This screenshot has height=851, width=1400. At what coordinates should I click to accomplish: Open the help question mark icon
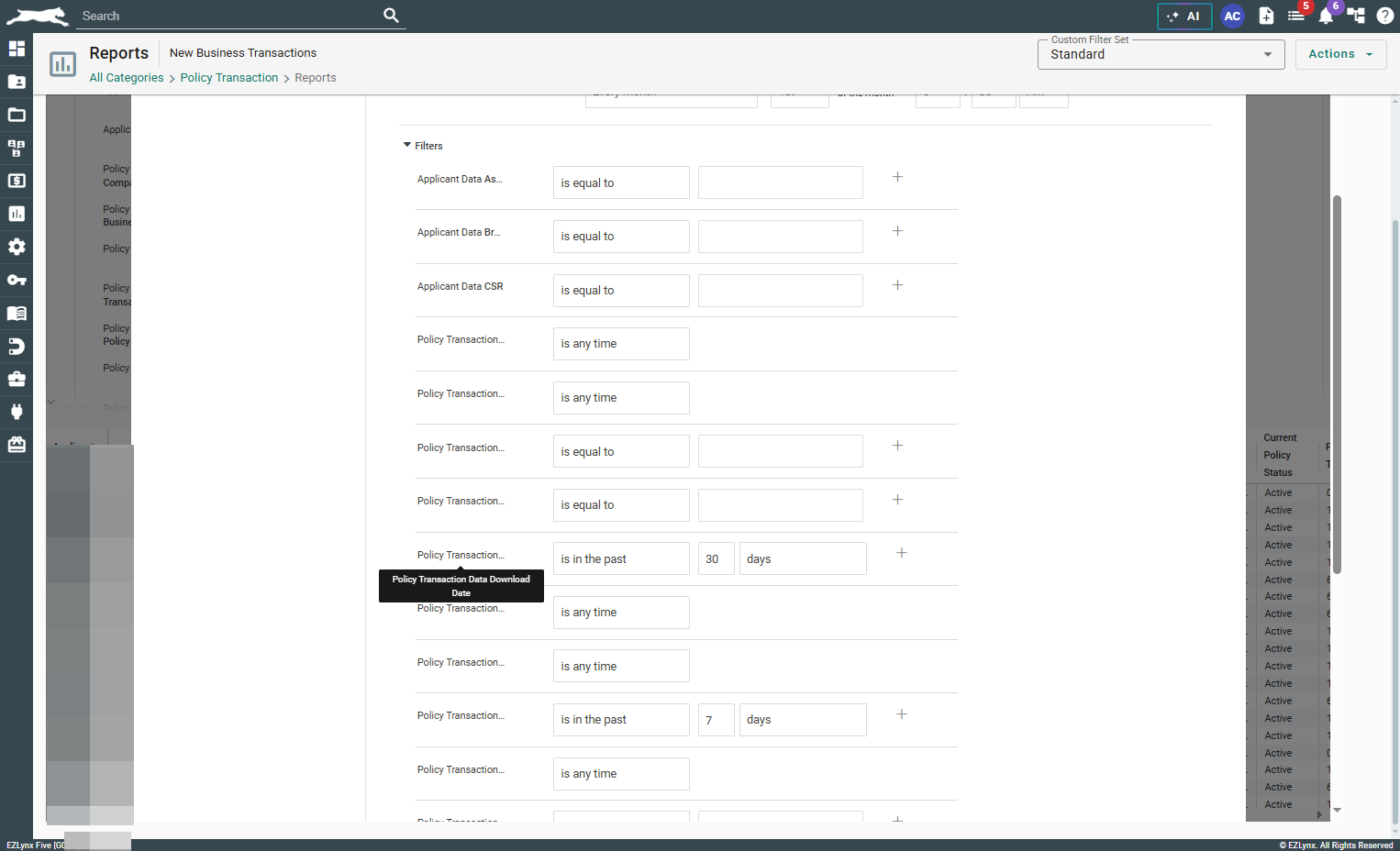click(1385, 16)
